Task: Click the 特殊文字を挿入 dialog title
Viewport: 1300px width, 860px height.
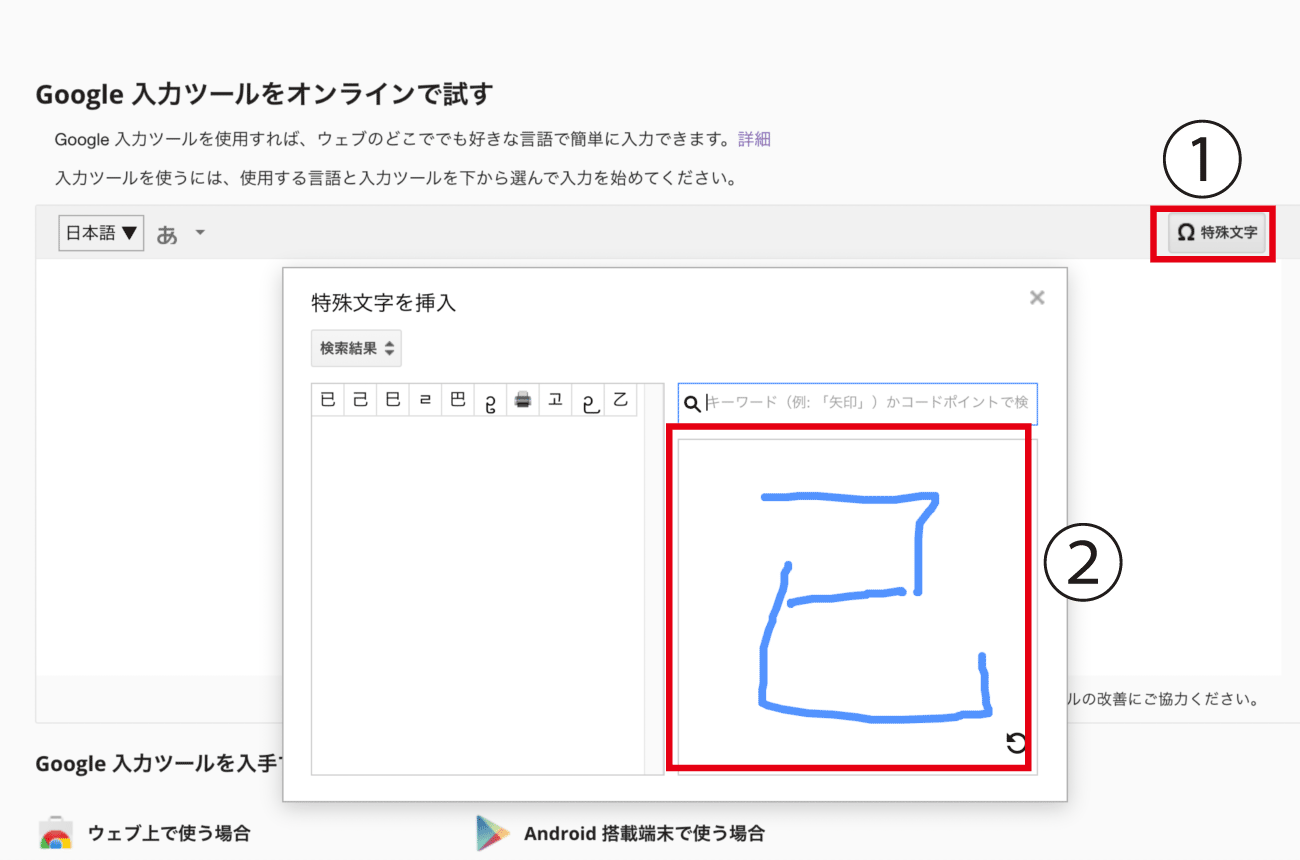Action: 384,302
